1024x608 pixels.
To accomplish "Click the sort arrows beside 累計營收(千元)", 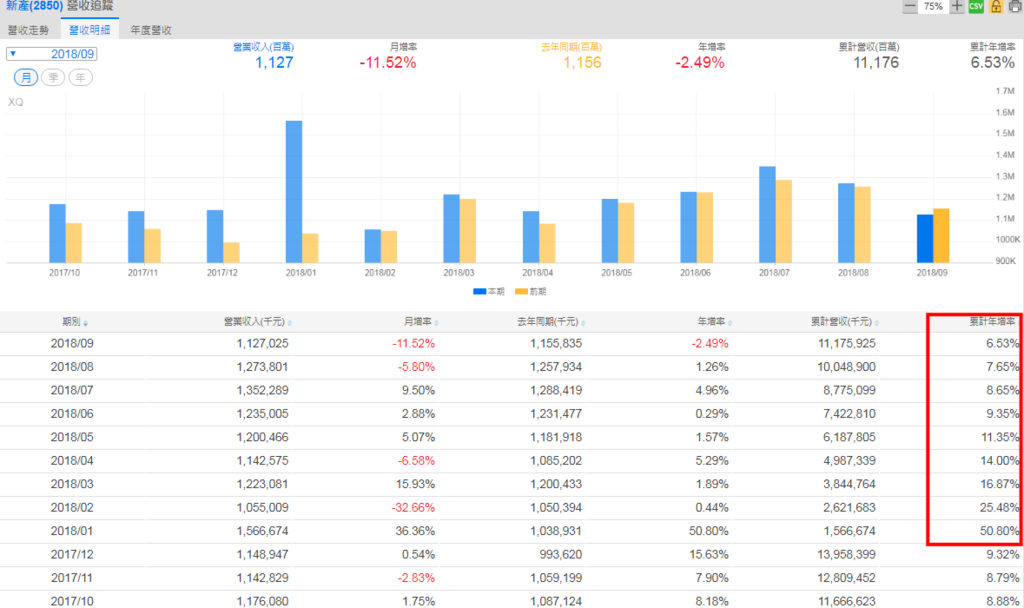I will click(876, 323).
